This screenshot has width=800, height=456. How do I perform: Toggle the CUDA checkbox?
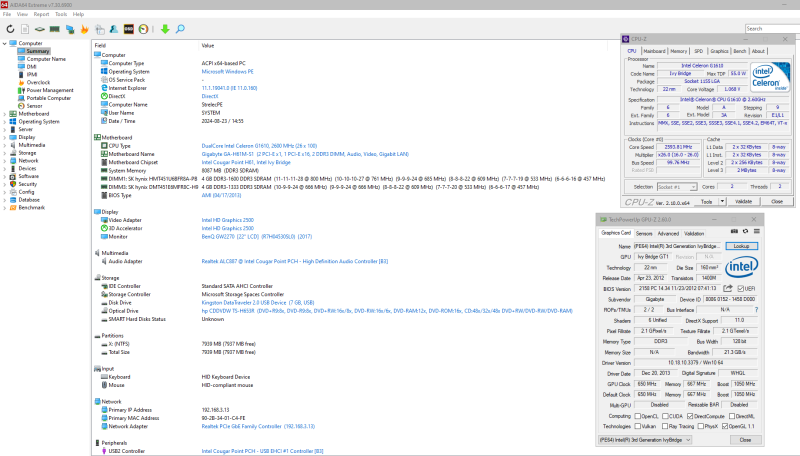[665, 416]
